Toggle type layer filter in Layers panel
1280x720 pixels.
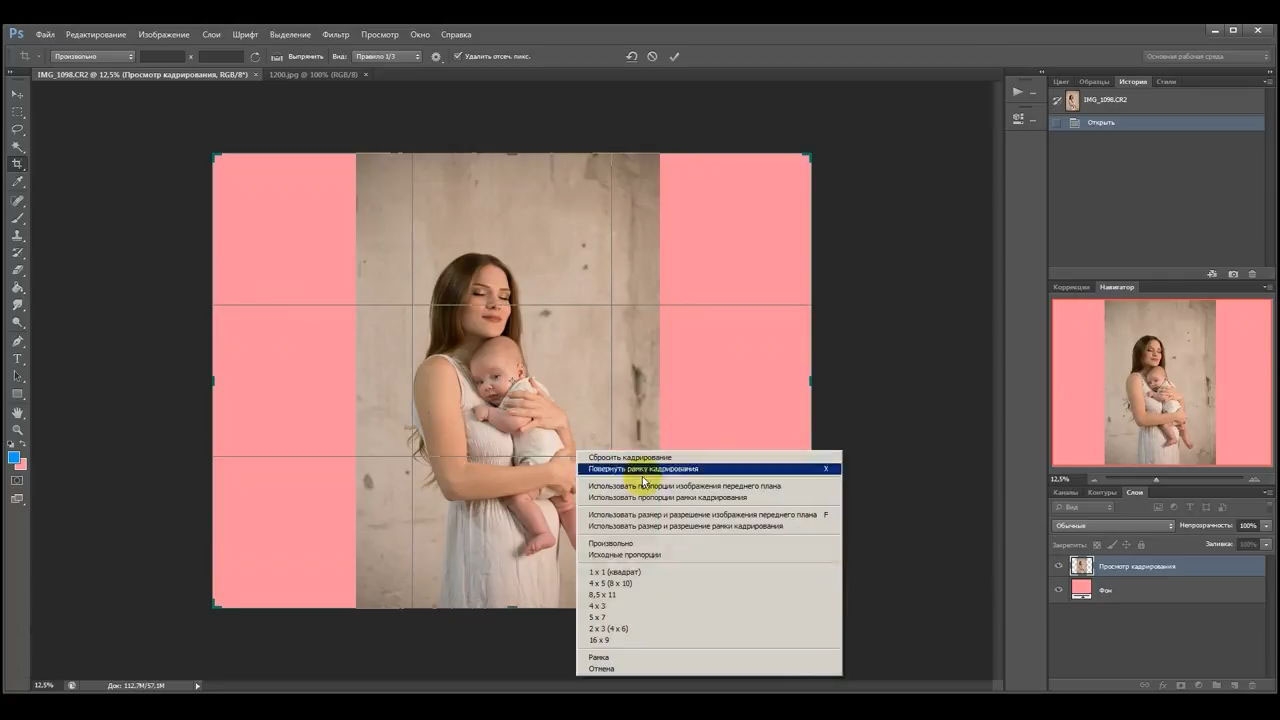tap(1190, 507)
